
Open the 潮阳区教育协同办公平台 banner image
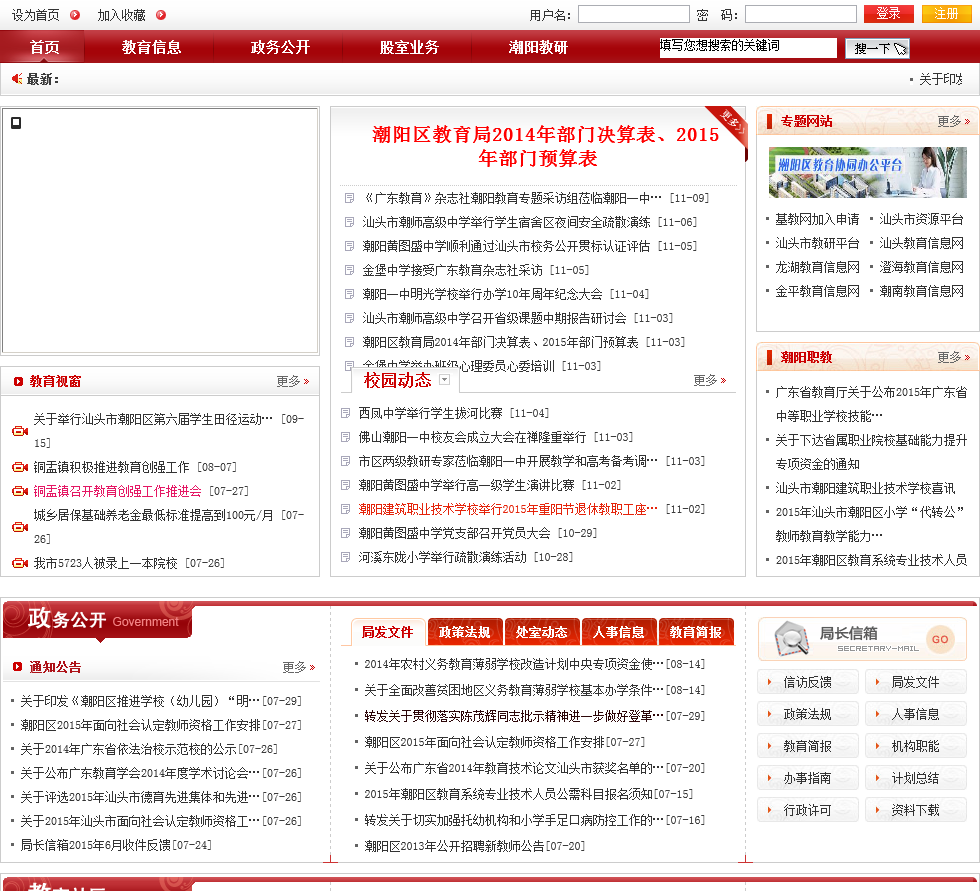[868, 172]
